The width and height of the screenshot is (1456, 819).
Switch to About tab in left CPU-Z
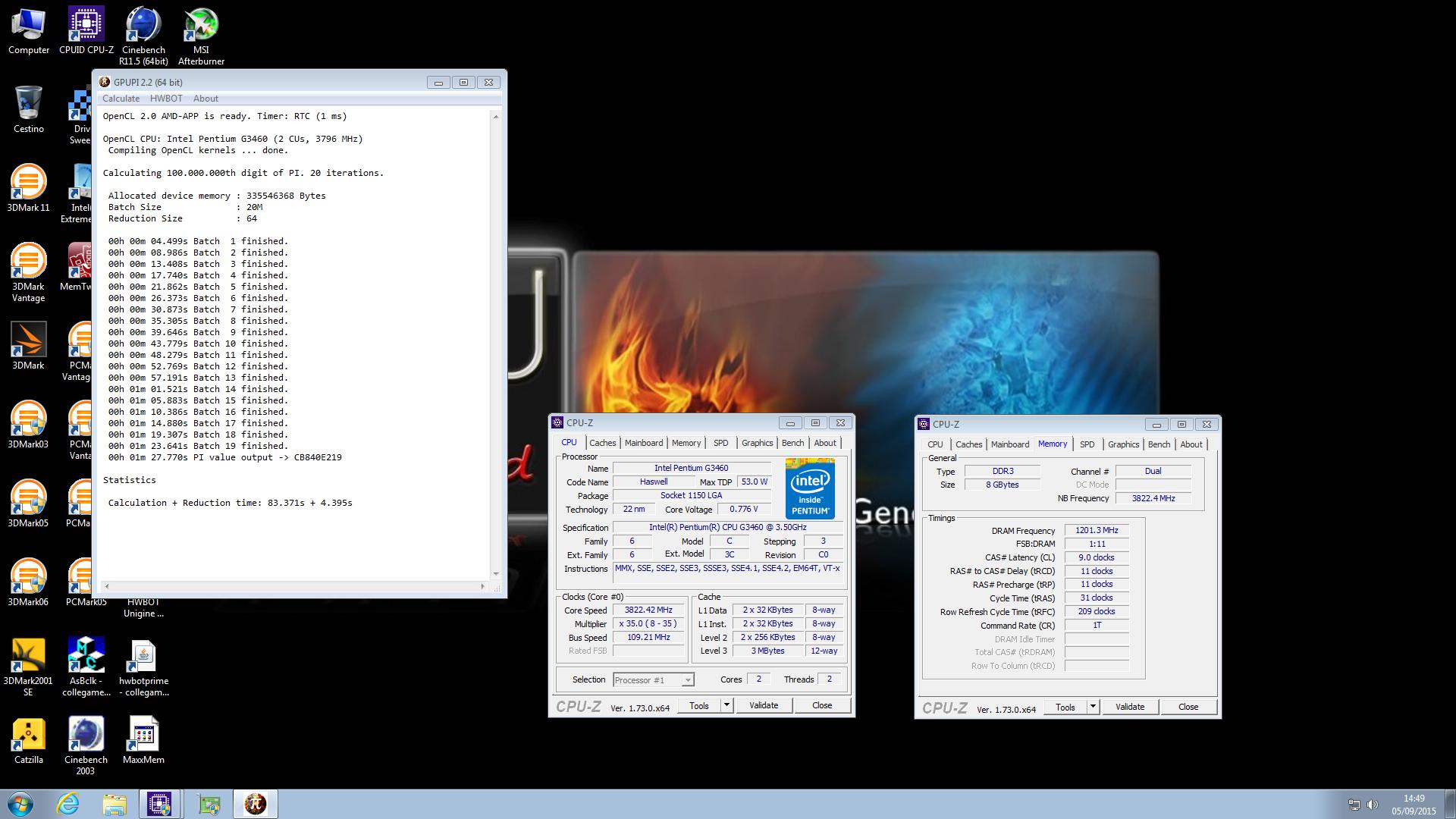click(826, 443)
